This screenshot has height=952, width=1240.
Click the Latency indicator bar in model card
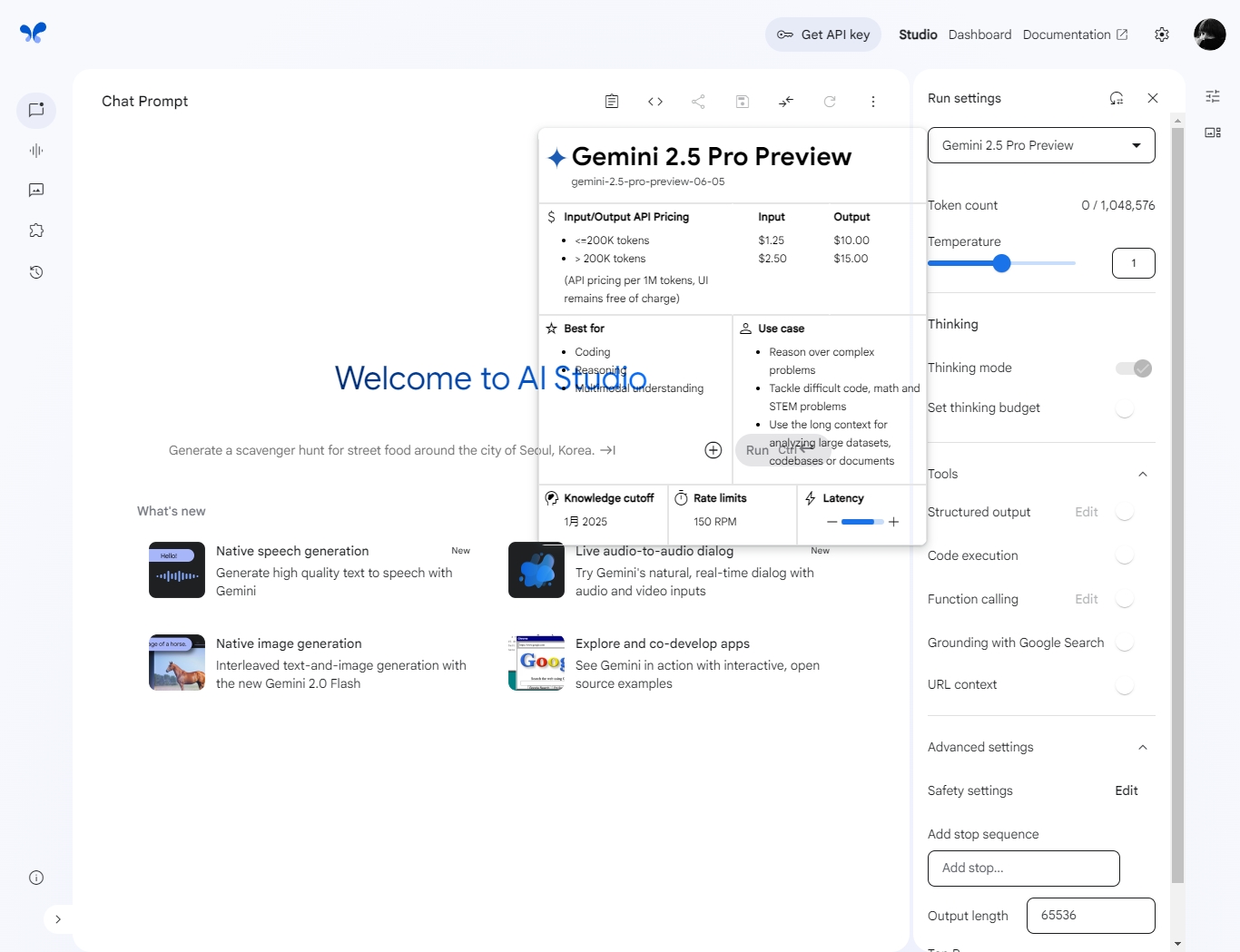pyautogui.click(x=862, y=522)
